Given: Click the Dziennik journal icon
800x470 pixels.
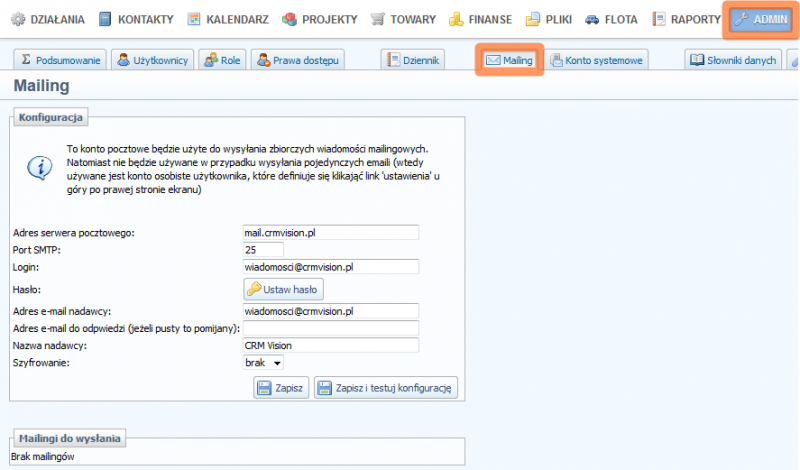Looking at the screenshot, I should click(x=393, y=60).
